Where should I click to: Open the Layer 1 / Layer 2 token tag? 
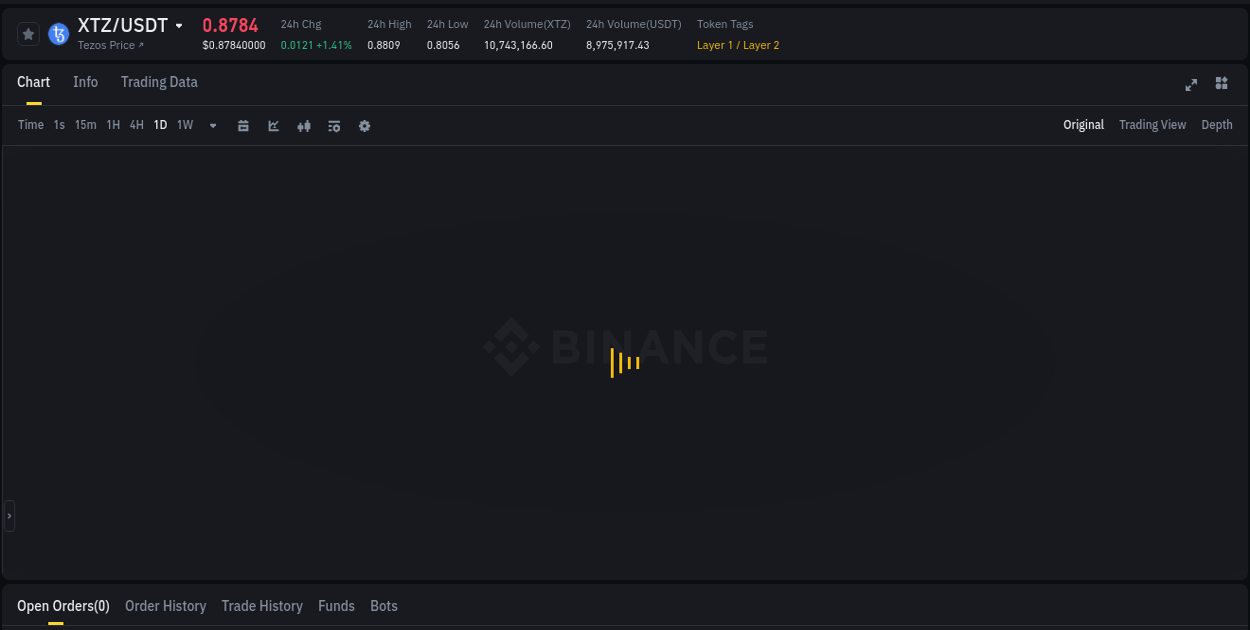click(x=738, y=45)
